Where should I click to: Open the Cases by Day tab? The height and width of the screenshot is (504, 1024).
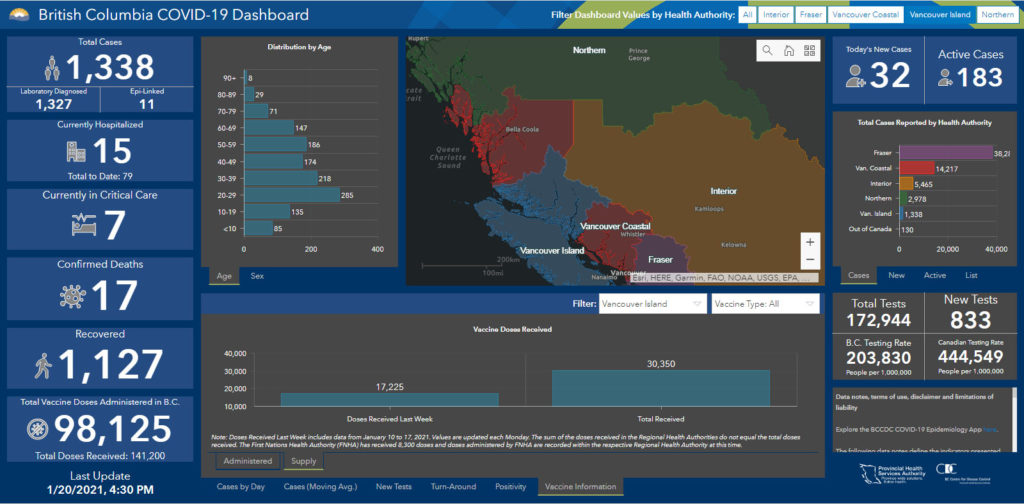[x=239, y=486]
